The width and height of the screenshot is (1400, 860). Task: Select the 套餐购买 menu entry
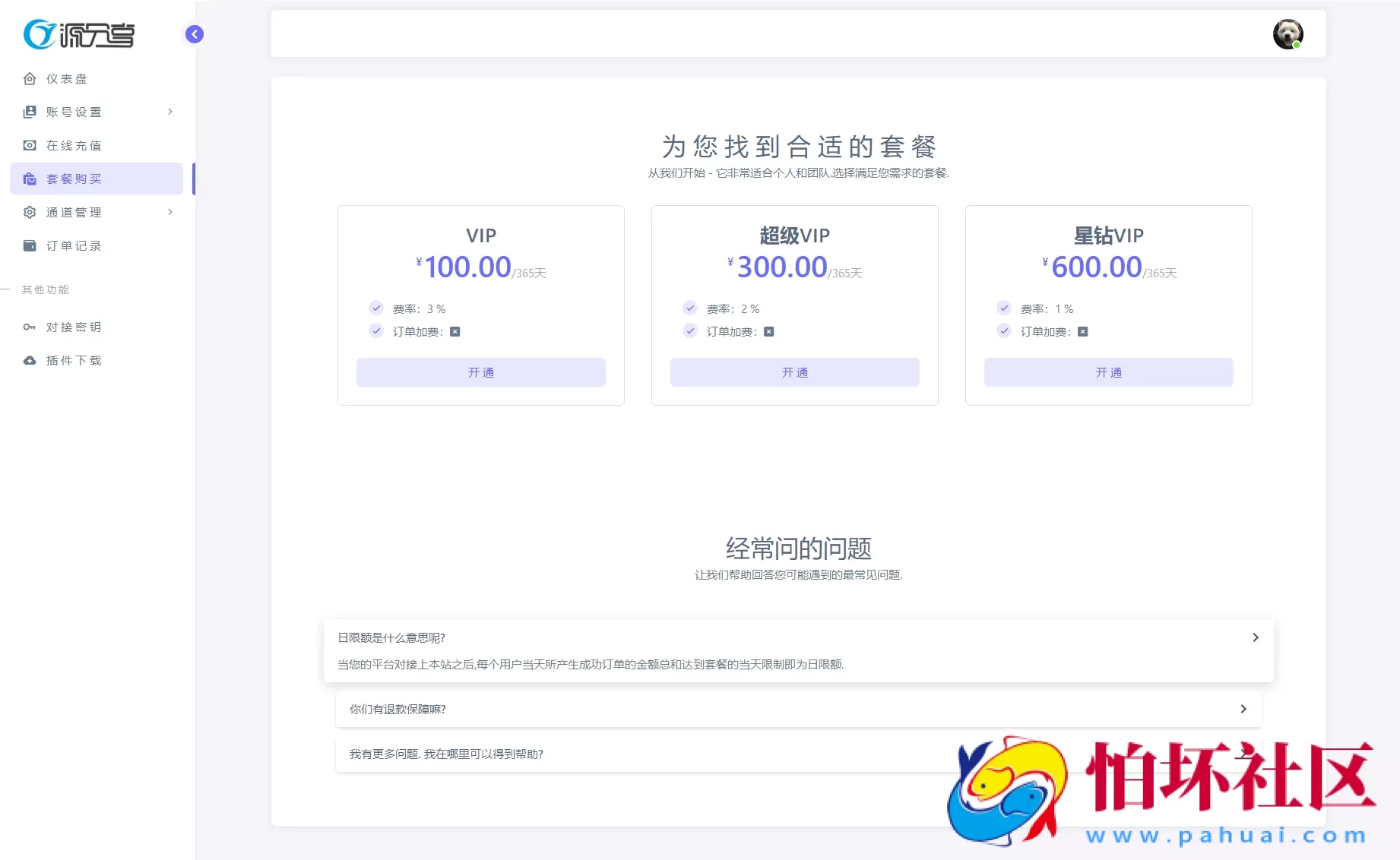72,179
